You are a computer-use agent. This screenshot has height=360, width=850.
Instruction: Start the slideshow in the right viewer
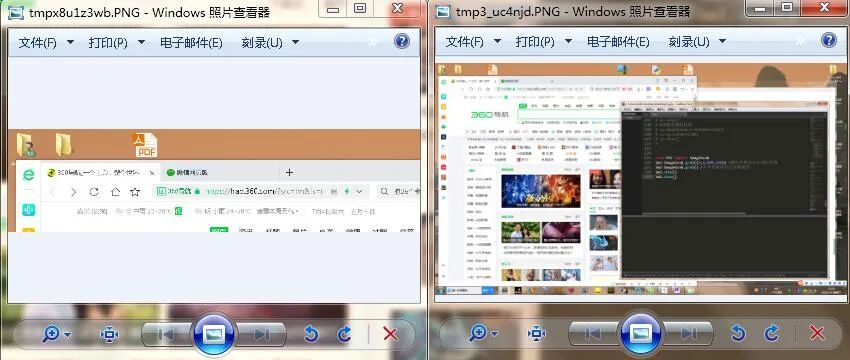pos(640,333)
